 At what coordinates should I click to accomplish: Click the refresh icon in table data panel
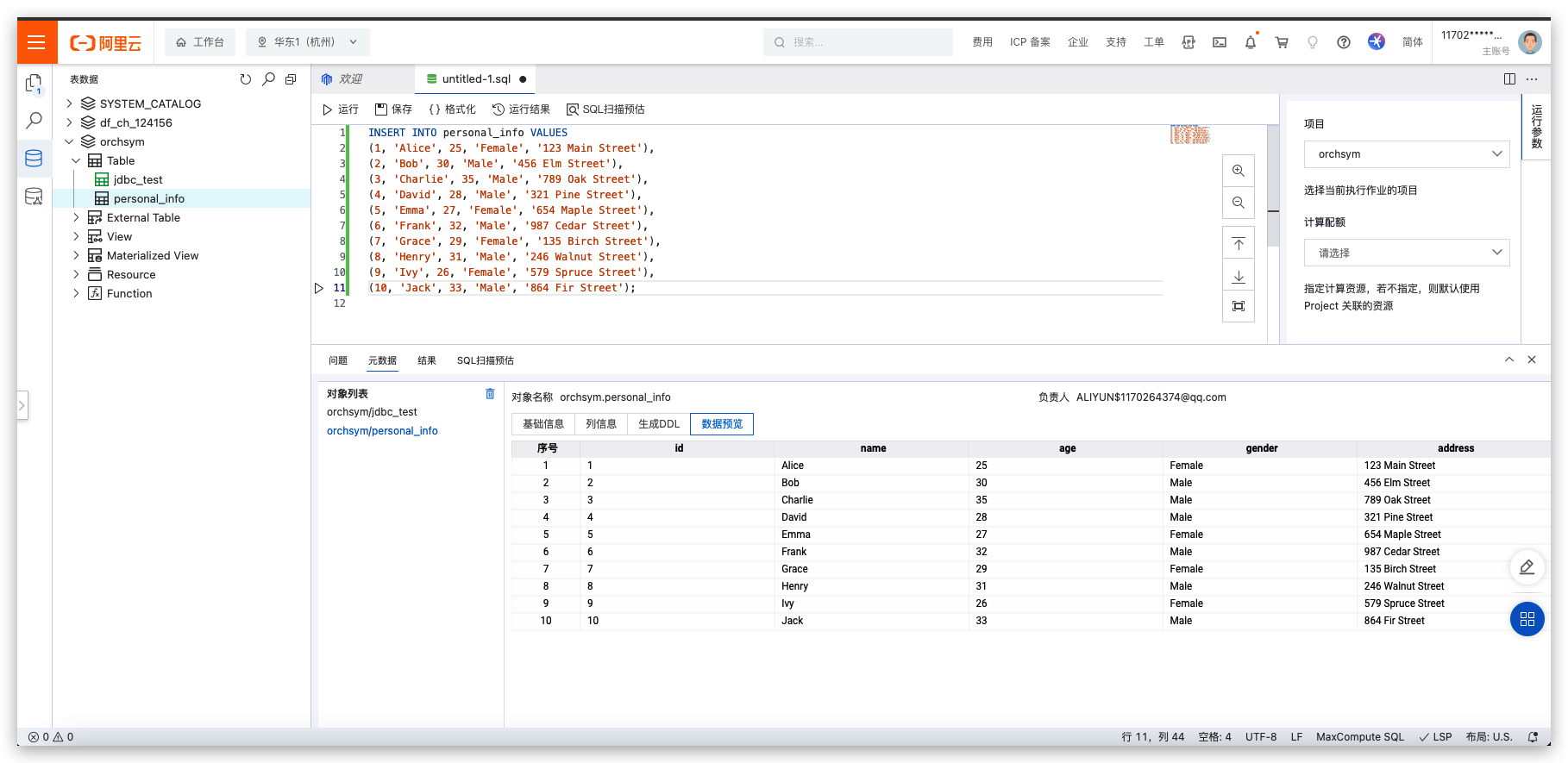click(x=246, y=79)
